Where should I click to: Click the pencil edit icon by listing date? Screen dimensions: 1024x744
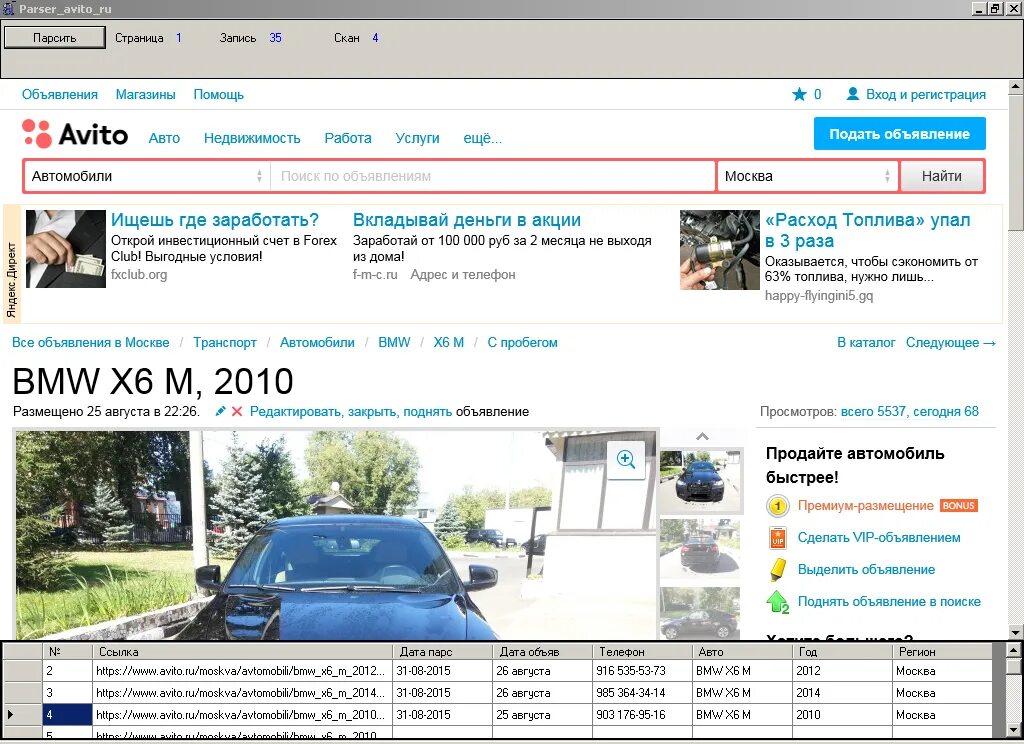(x=221, y=412)
